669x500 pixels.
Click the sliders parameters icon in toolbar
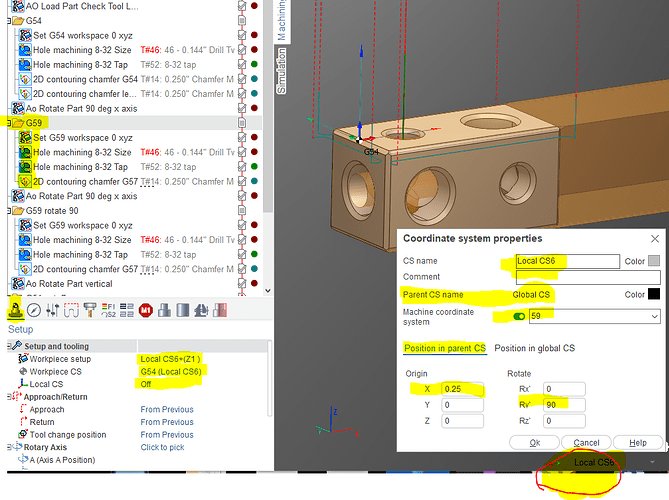pos(55,310)
